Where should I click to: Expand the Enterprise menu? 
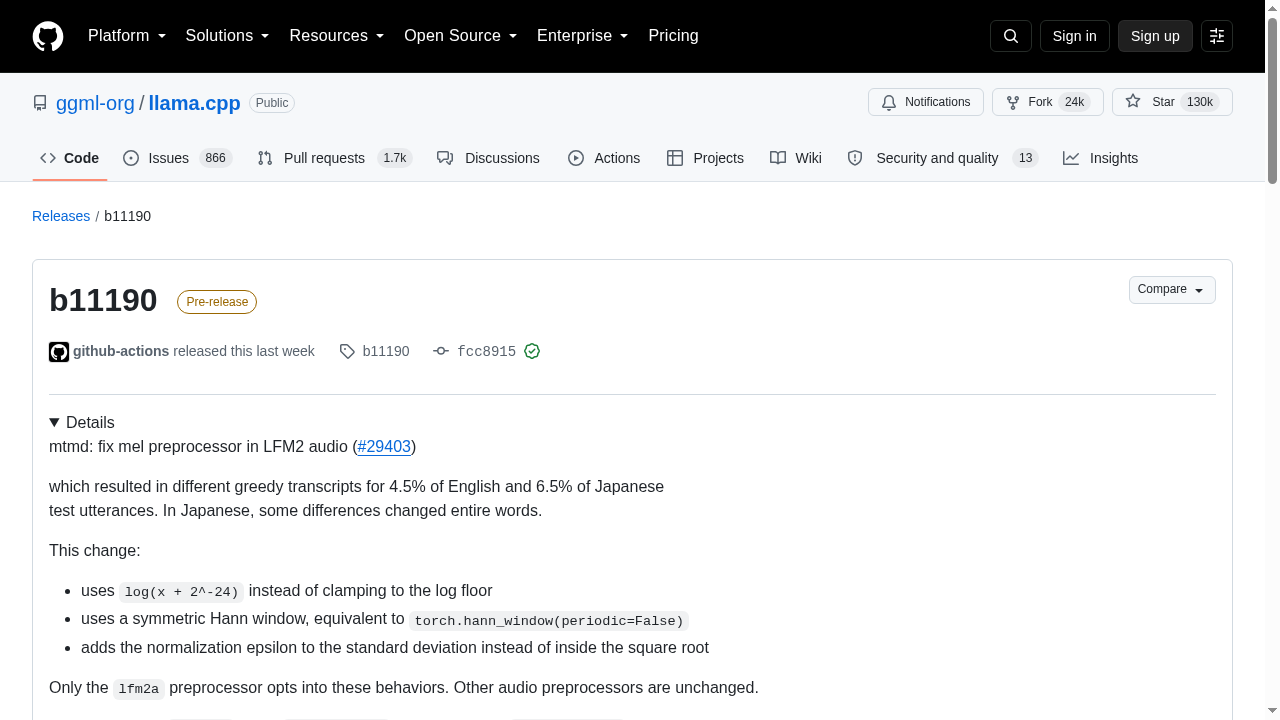pos(582,36)
